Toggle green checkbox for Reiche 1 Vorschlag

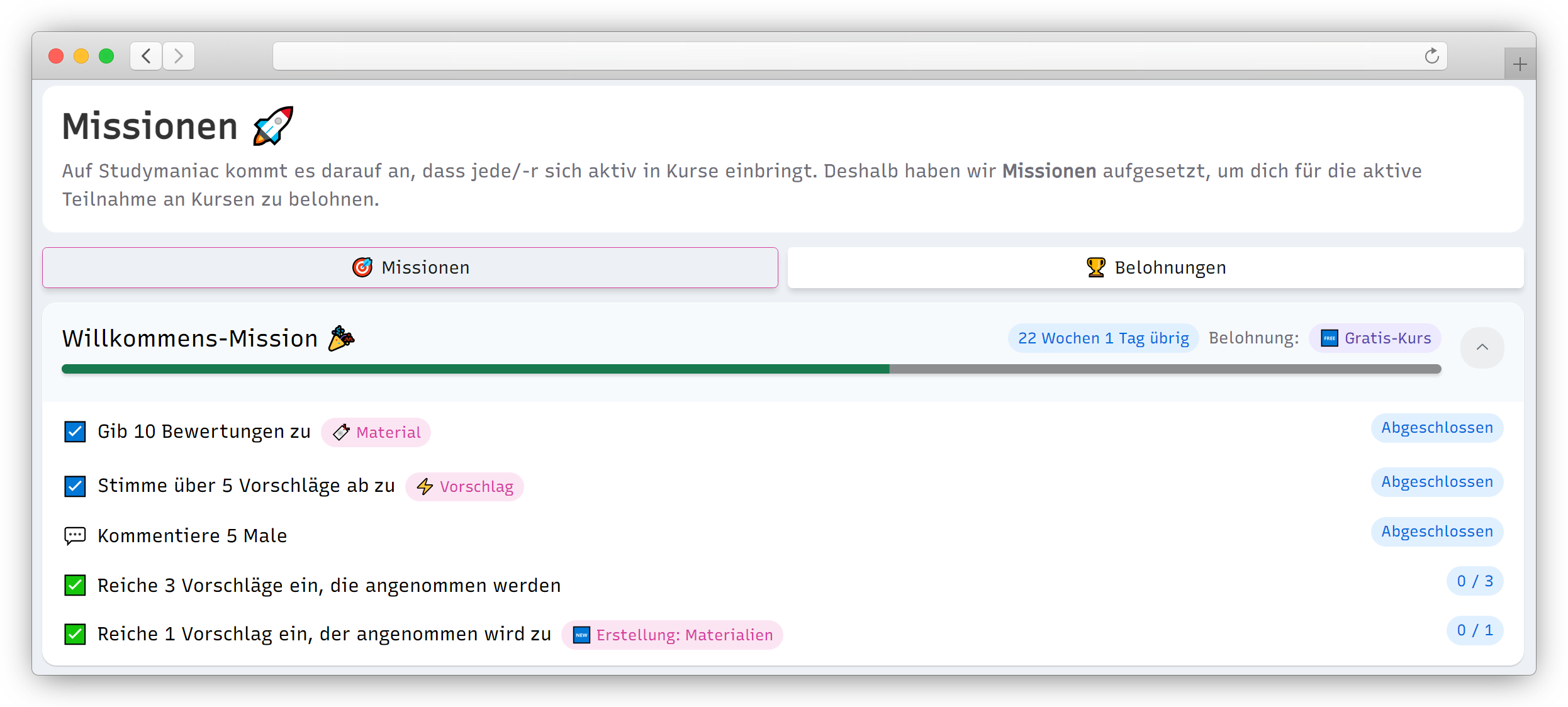(x=75, y=634)
